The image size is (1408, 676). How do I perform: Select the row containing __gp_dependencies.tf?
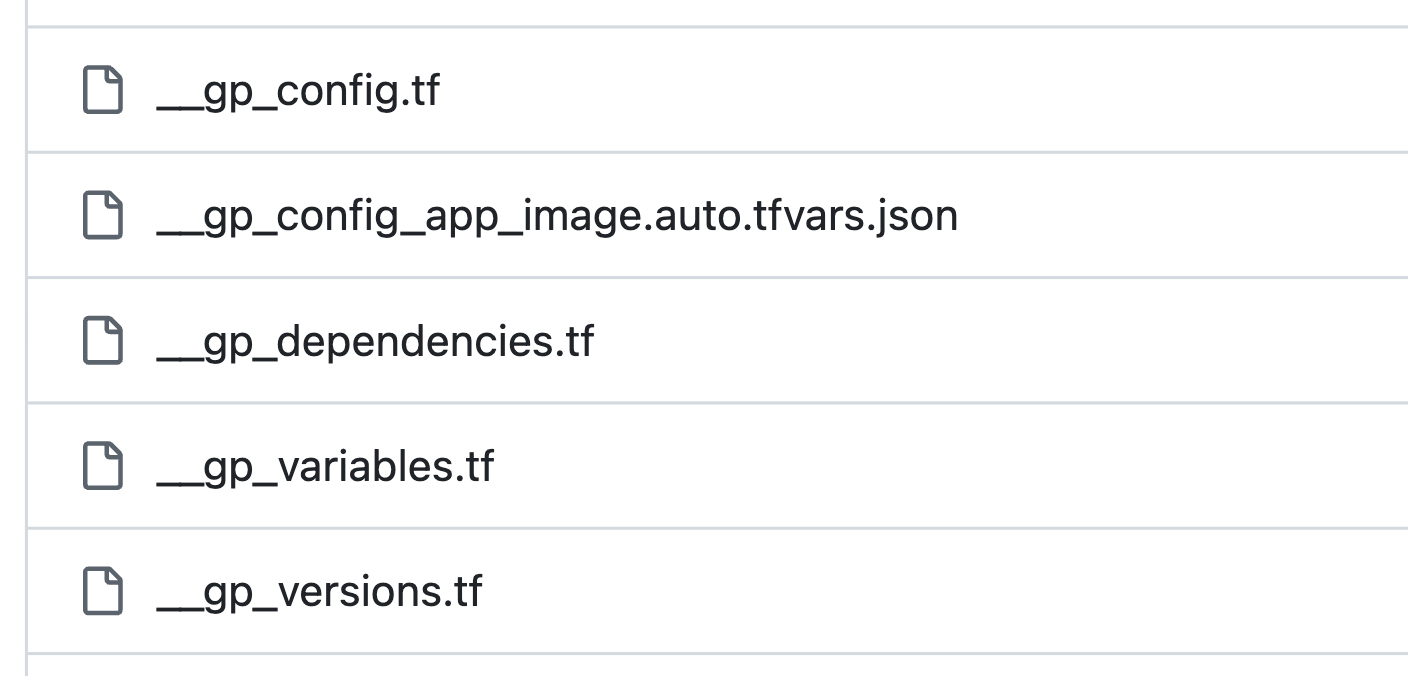pyautogui.click(x=700, y=341)
